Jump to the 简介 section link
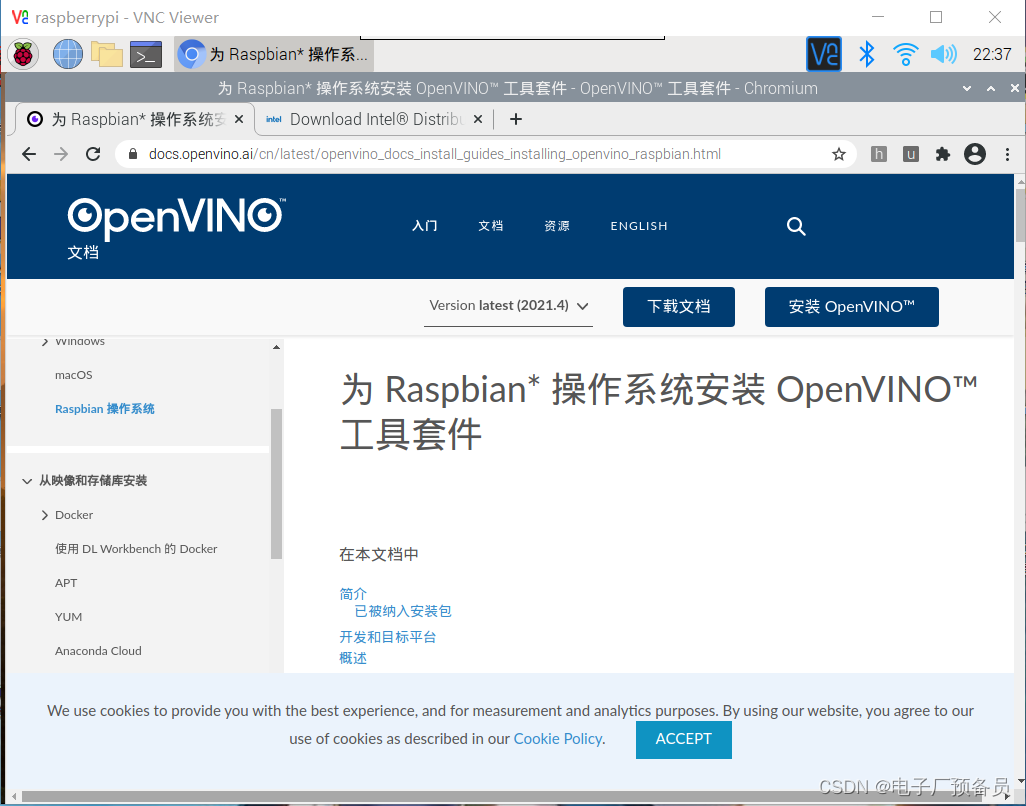This screenshot has height=806, width=1026. click(x=353, y=594)
